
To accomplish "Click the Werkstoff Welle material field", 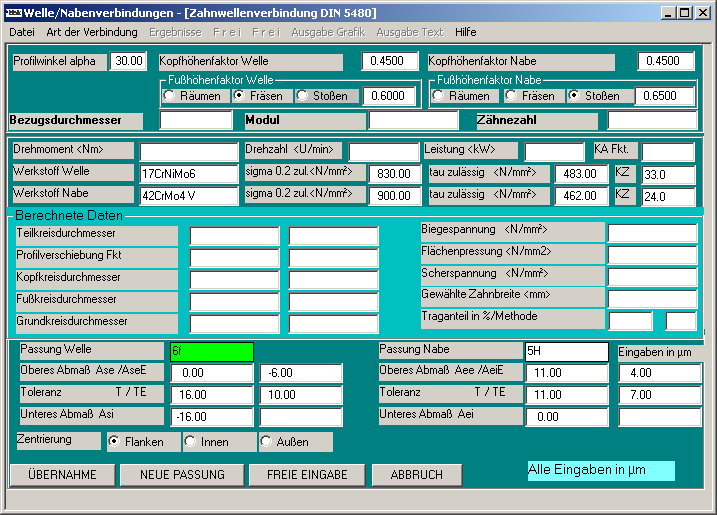I will point(188,173).
